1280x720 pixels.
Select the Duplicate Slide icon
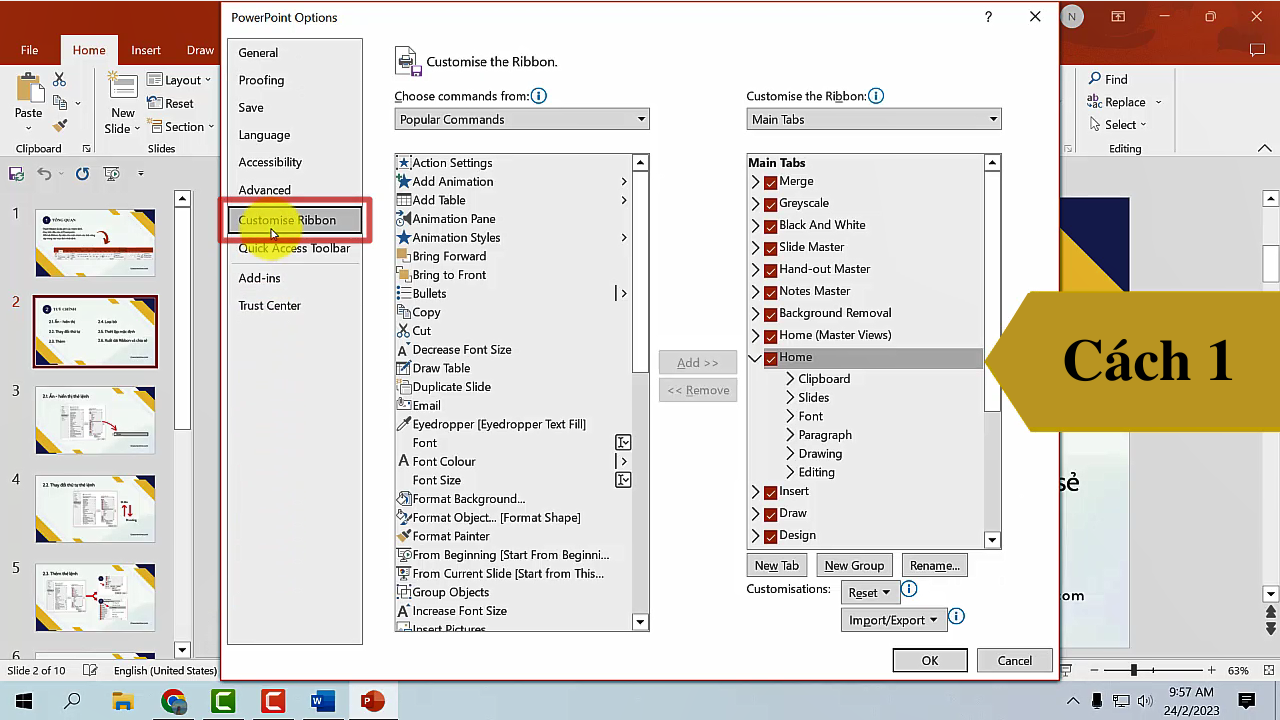tap(404, 386)
